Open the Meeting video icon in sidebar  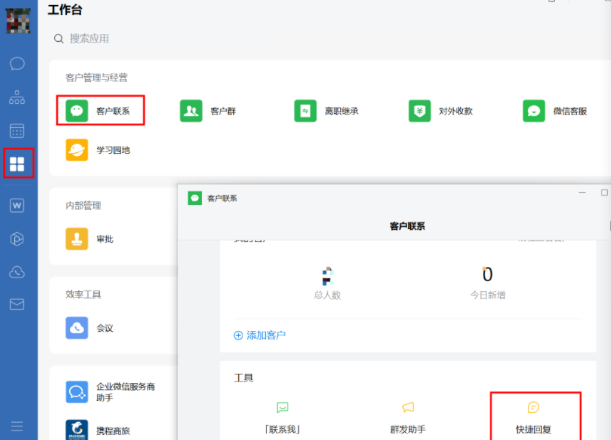(x=17, y=238)
